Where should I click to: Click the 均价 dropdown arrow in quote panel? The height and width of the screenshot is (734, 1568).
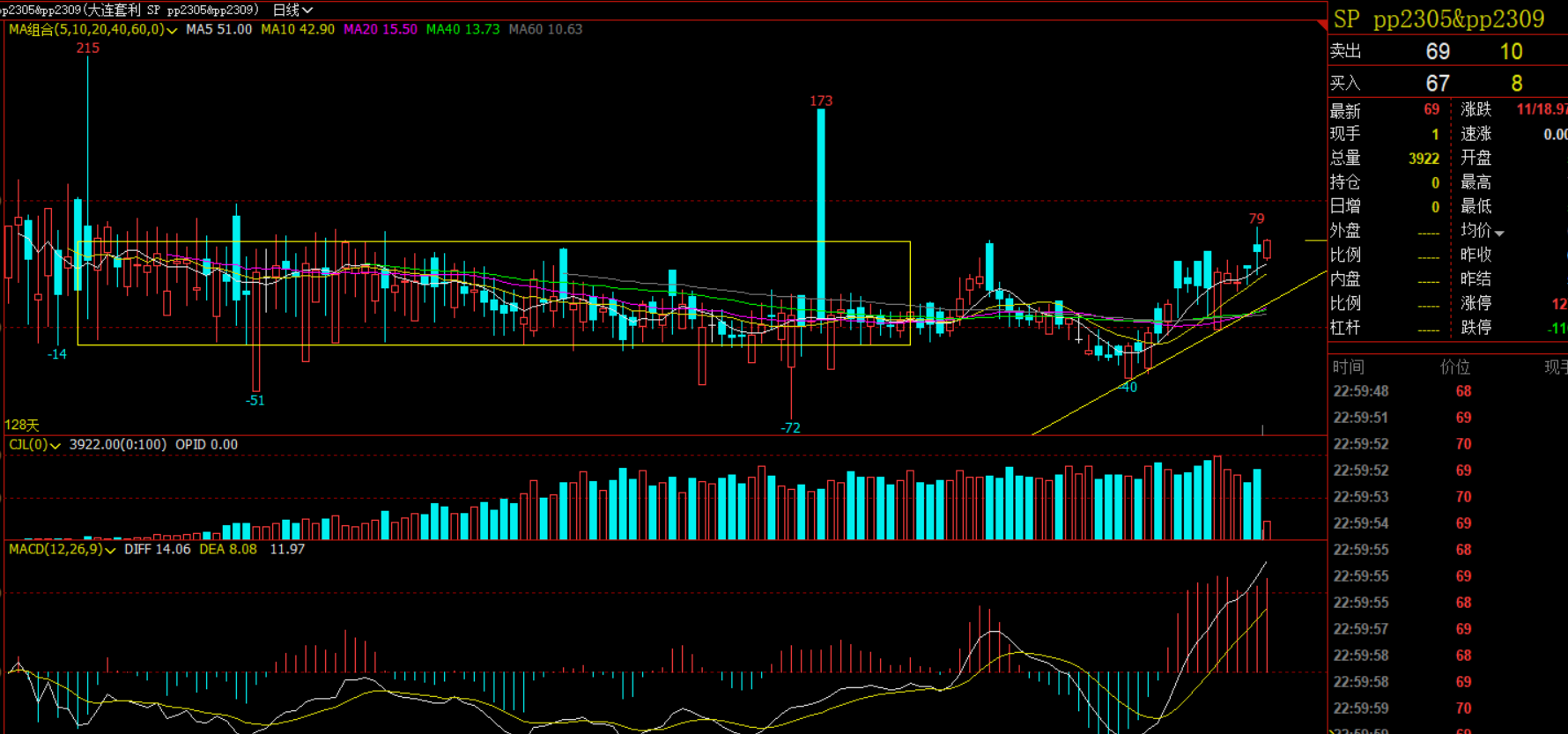[x=1499, y=234]
